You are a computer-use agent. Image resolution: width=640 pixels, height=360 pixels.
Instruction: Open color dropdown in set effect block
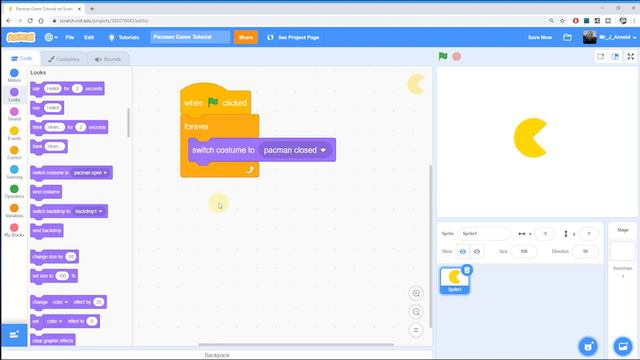pyautogui.click(x=54, y=321)
